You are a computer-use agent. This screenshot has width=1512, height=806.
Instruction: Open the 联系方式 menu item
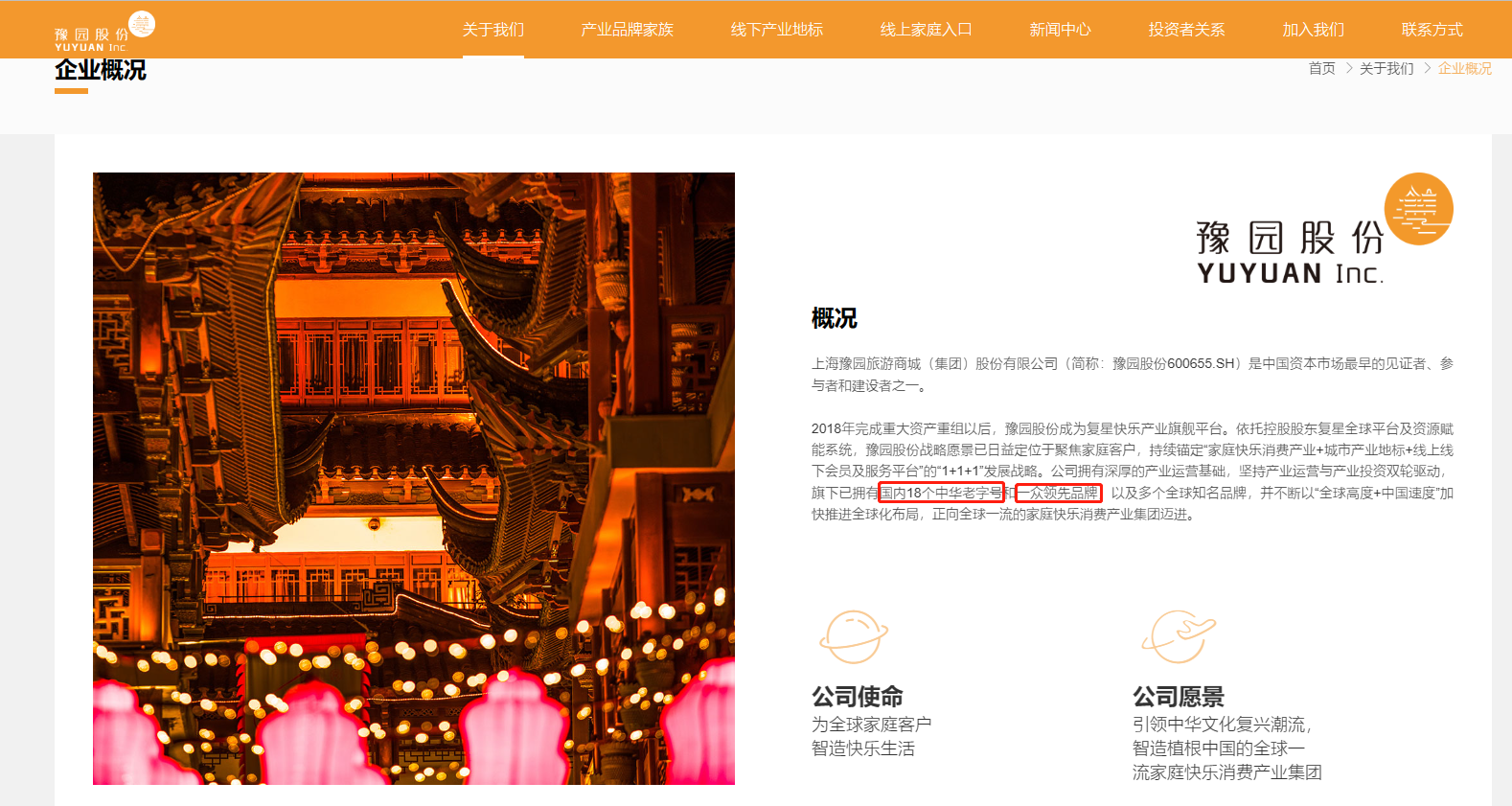coord(1432,30)
